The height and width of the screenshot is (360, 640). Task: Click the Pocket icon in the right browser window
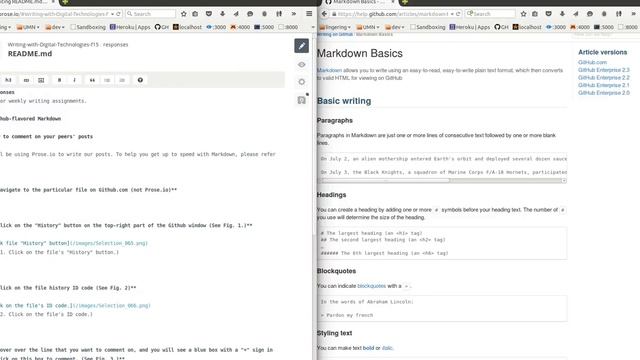tap(549, 14)
